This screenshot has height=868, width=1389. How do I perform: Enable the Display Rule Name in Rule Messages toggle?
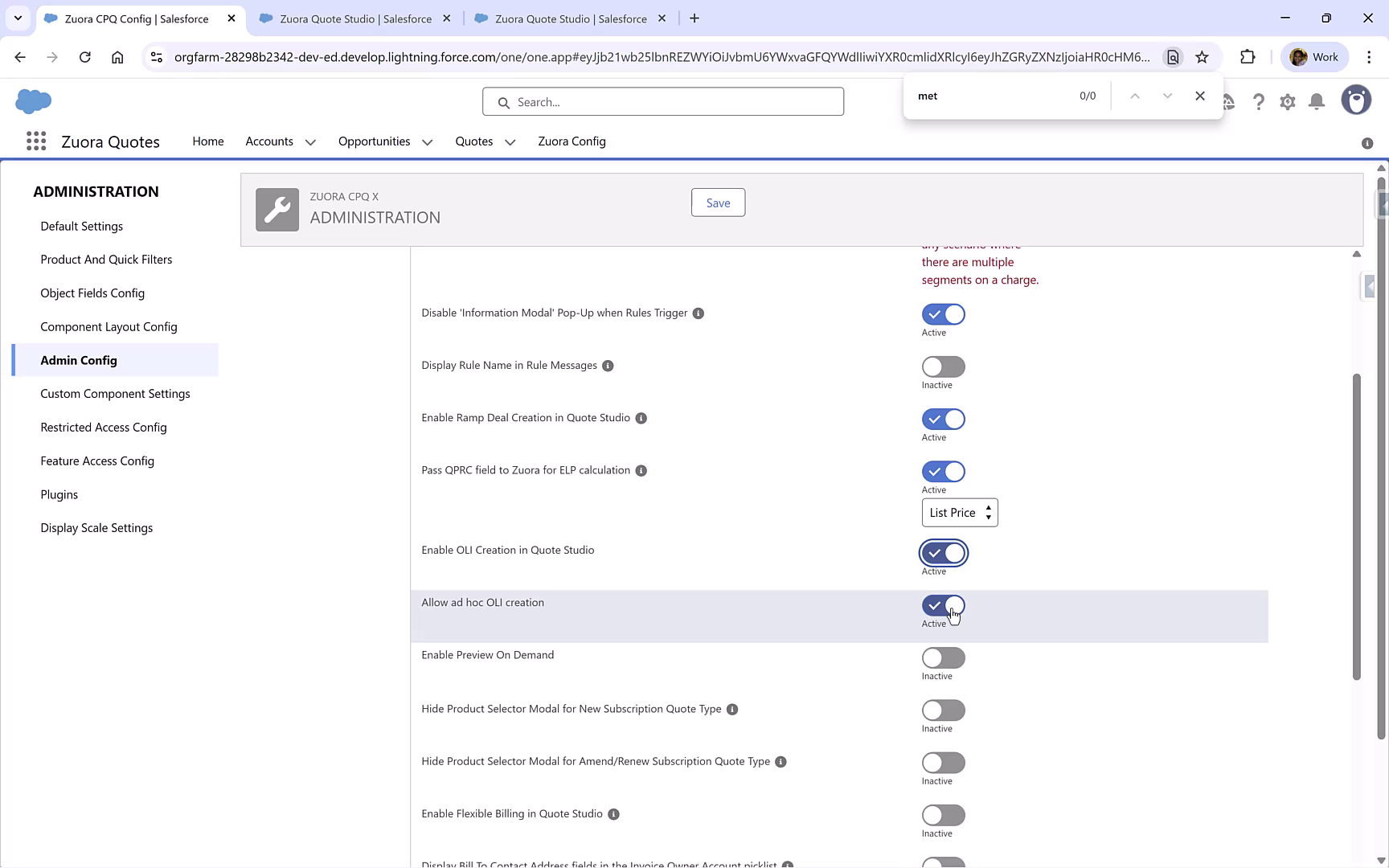tap(943, 366)
